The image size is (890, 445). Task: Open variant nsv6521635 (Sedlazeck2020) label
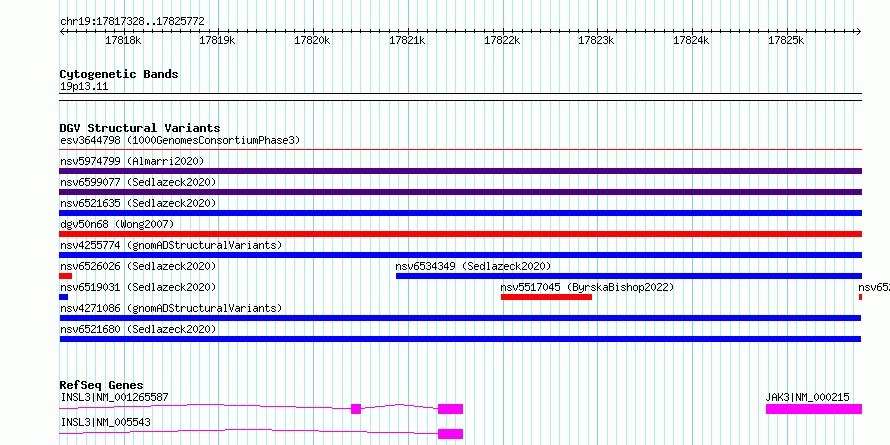click(138, 203)
